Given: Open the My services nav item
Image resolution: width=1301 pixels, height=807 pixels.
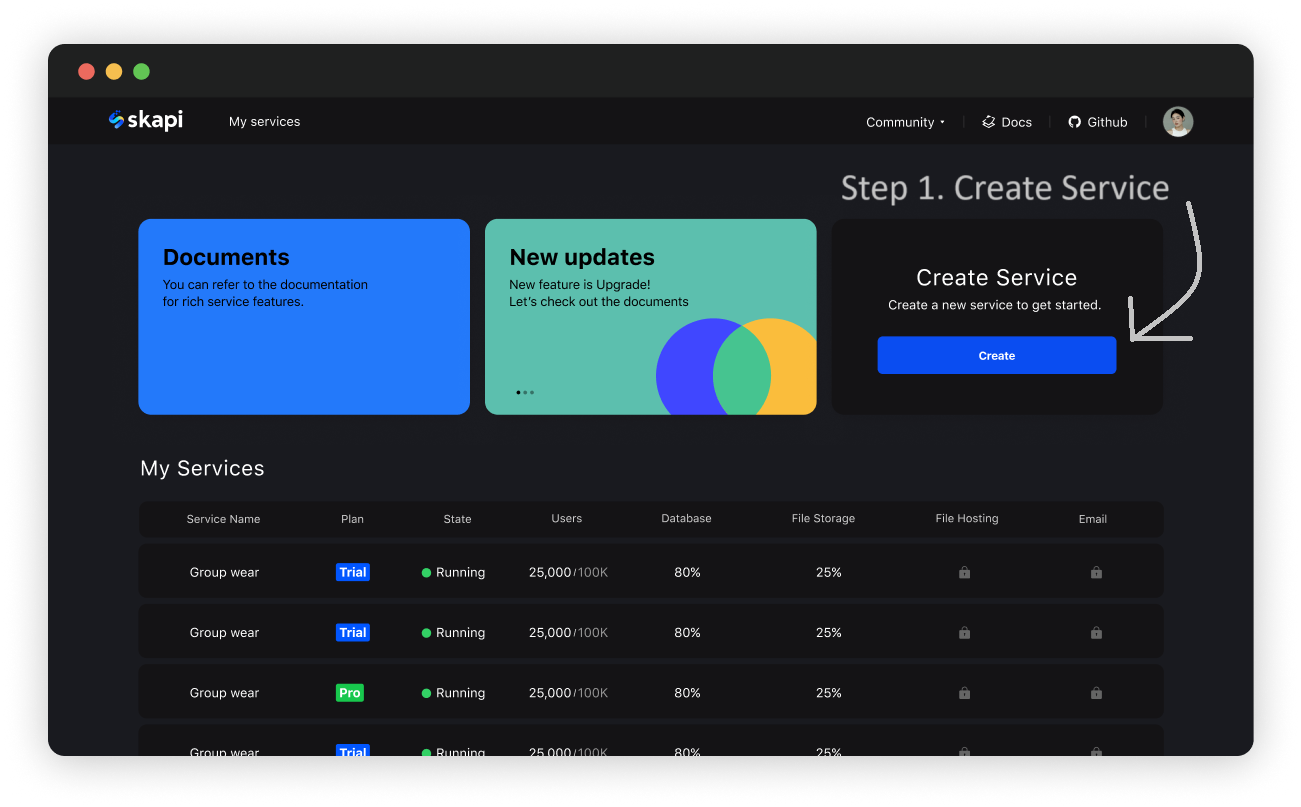Looking at the screenshot, I should (264, 122).
